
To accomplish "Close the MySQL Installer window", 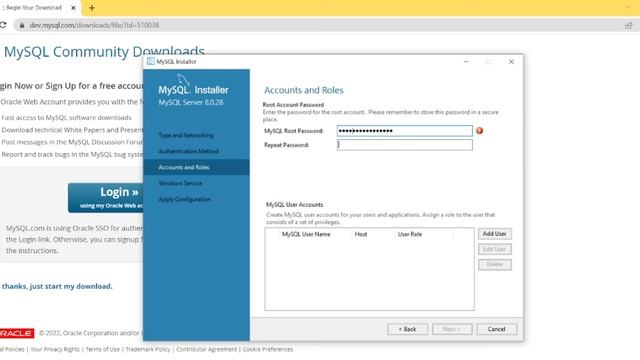I will [x=511, y=62].
